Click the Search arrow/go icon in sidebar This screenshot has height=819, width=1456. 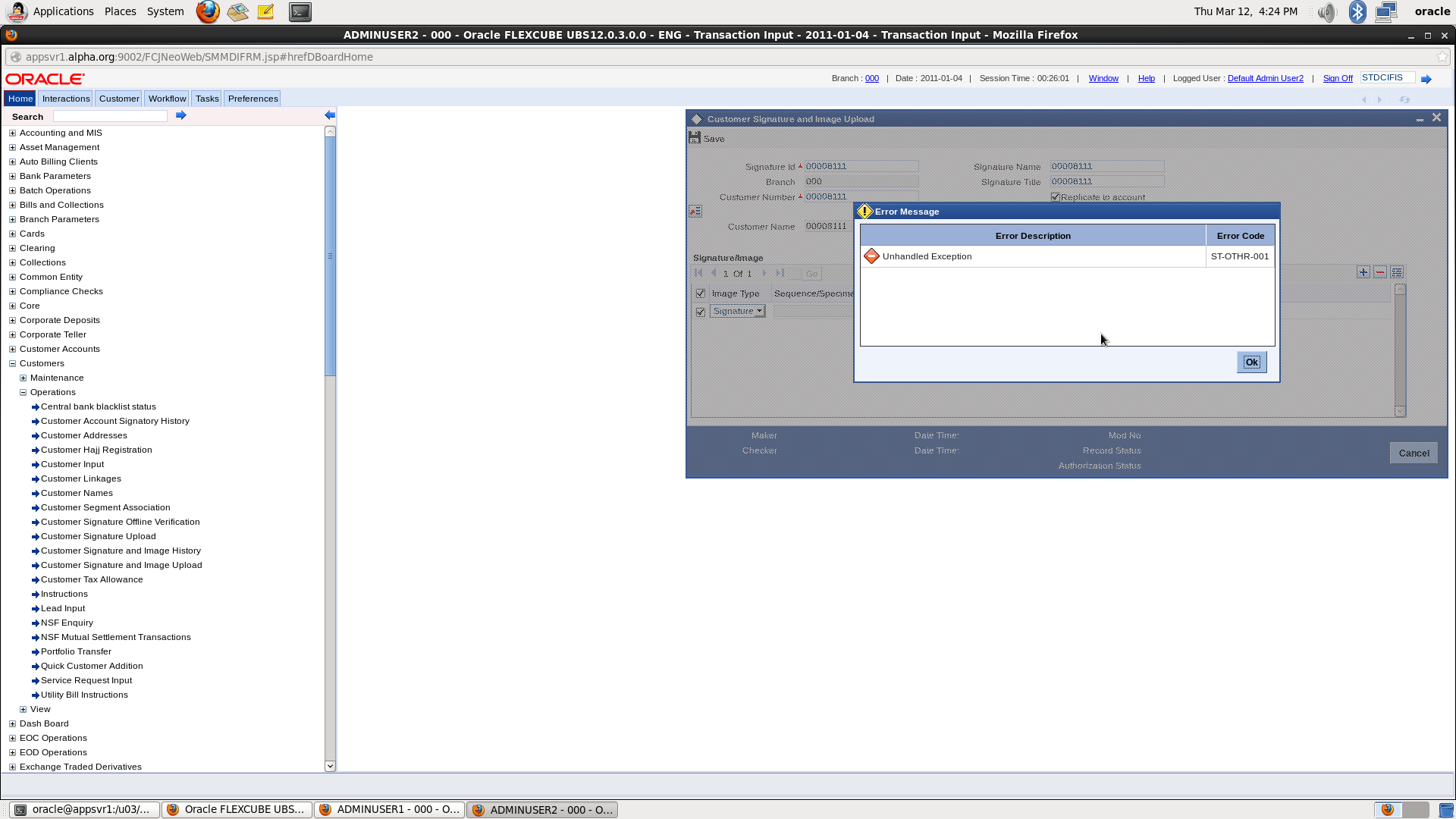[x=180, y=115]
